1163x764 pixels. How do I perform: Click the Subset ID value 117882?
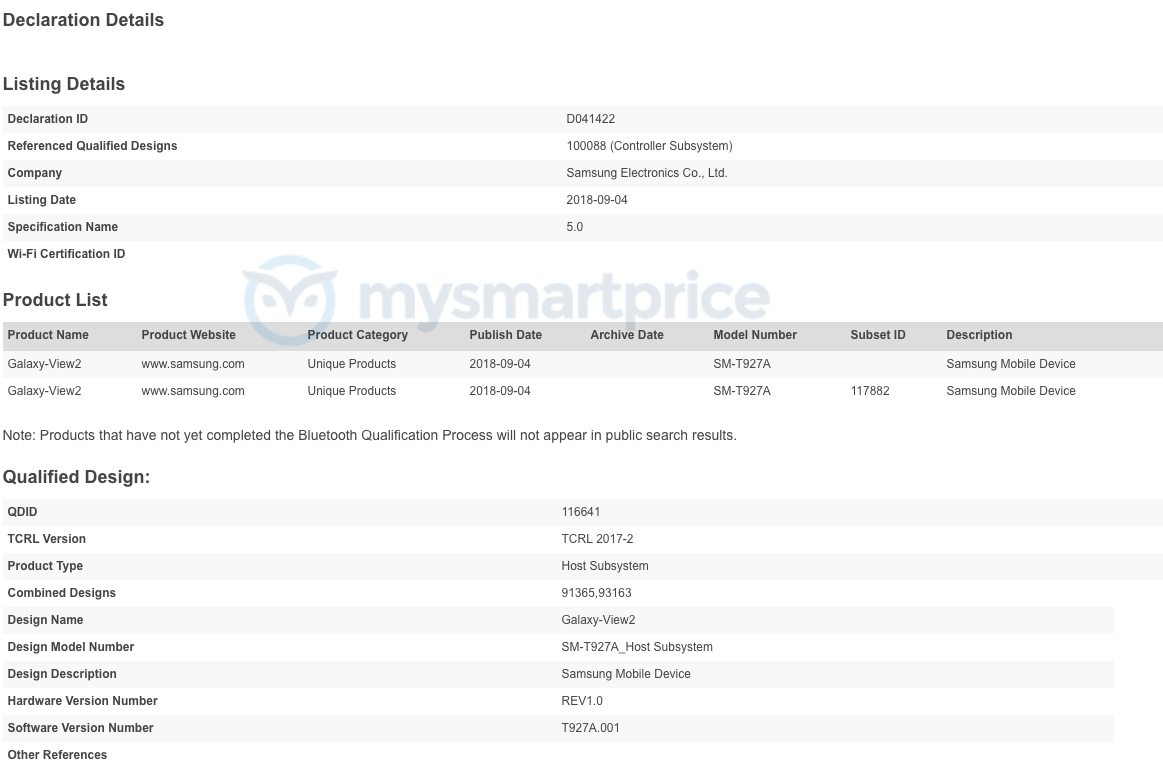coord(870,391)
